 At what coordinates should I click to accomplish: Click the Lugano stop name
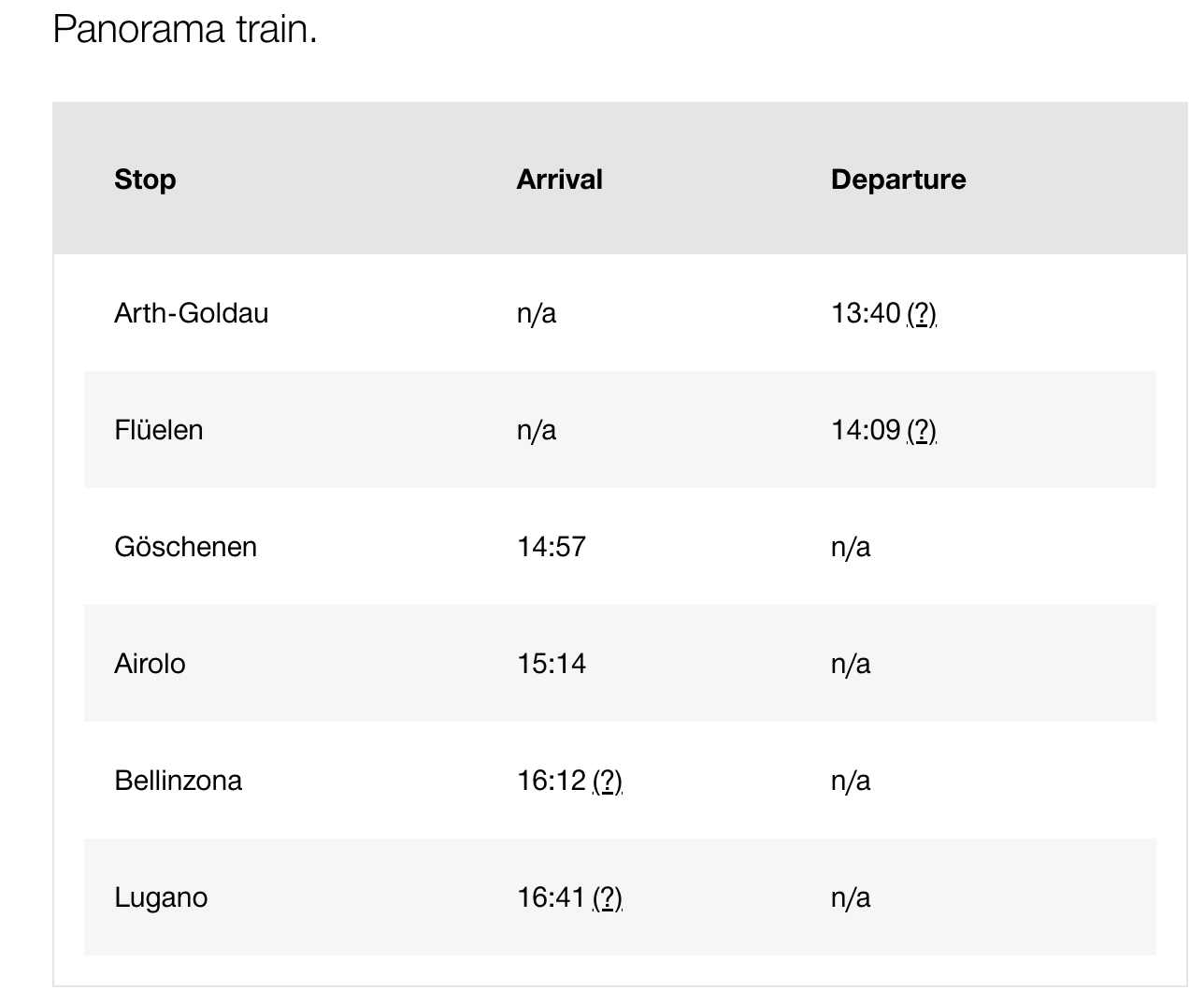(161, 897)
